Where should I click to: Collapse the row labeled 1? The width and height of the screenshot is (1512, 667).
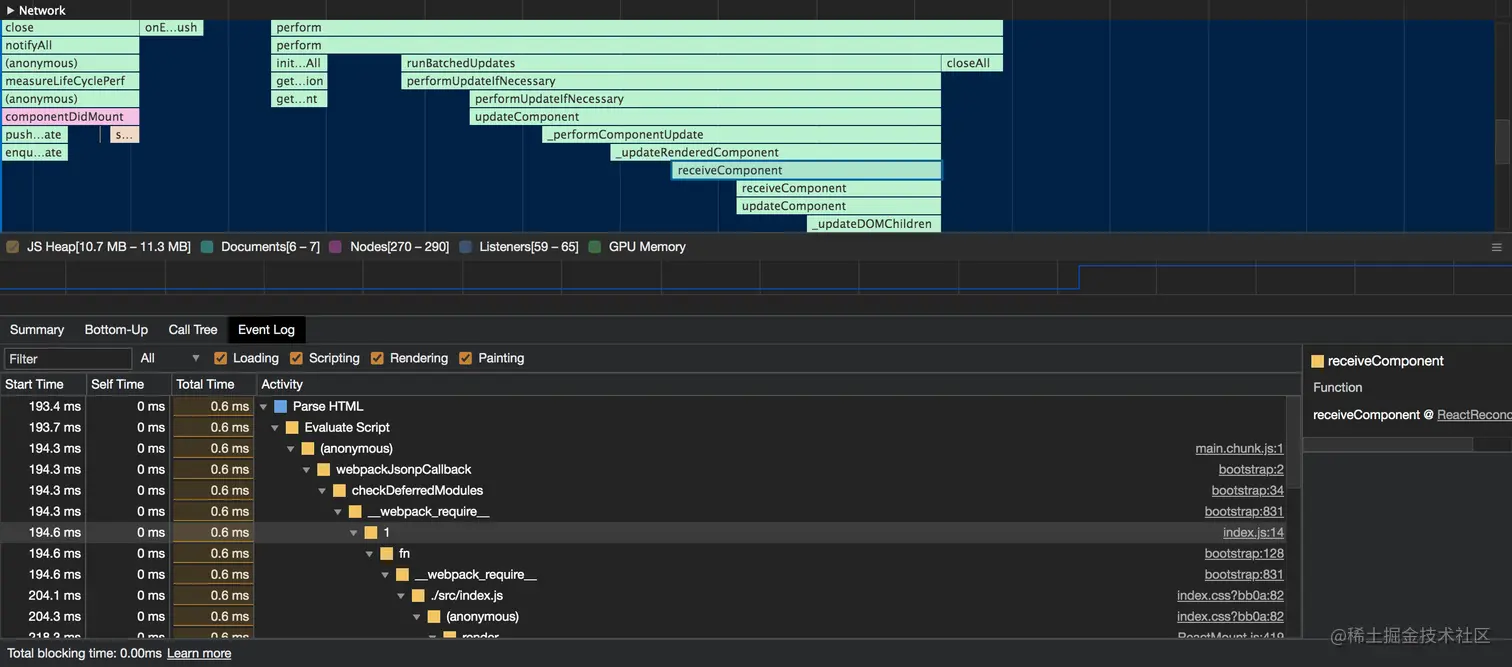click(x=354, y=533)
